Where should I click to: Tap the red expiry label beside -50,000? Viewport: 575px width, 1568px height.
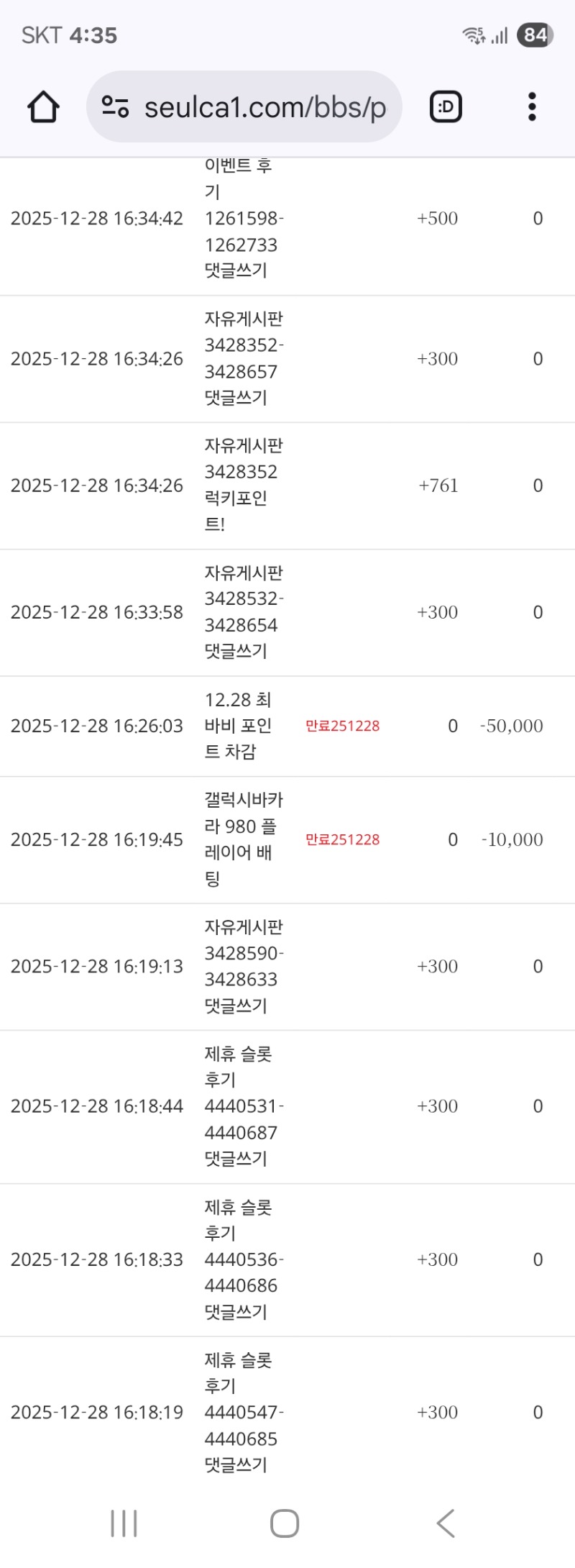click(x=342, y=726)
